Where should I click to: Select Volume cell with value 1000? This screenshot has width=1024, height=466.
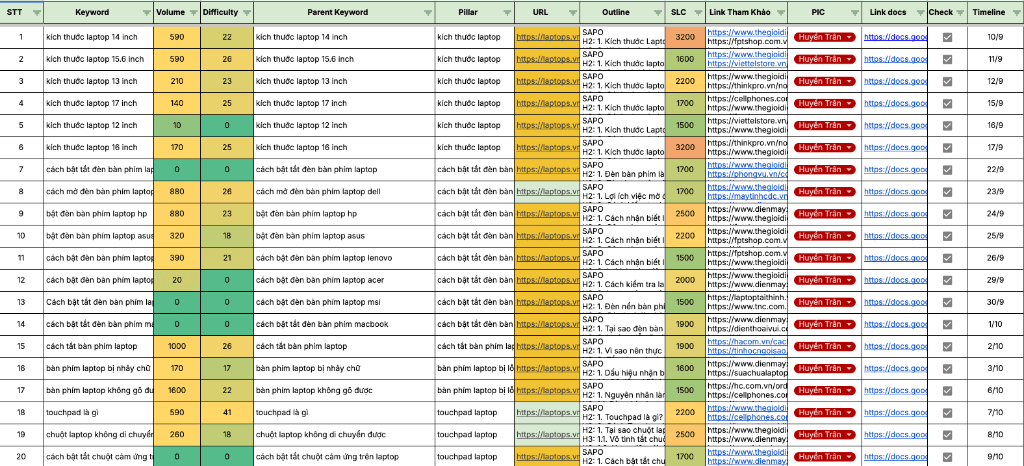(177, 346)
